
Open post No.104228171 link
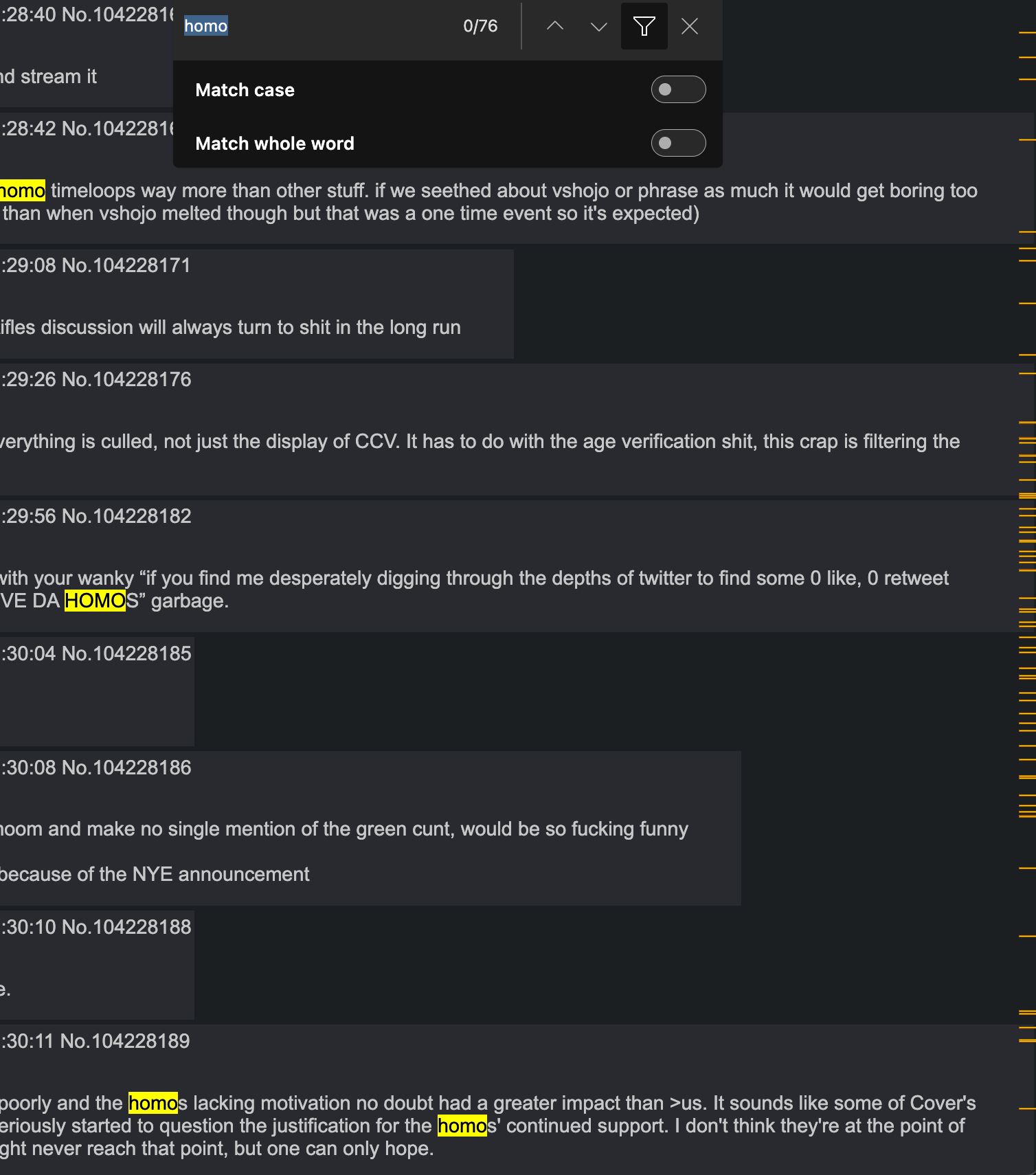click(x=126, y=265)
